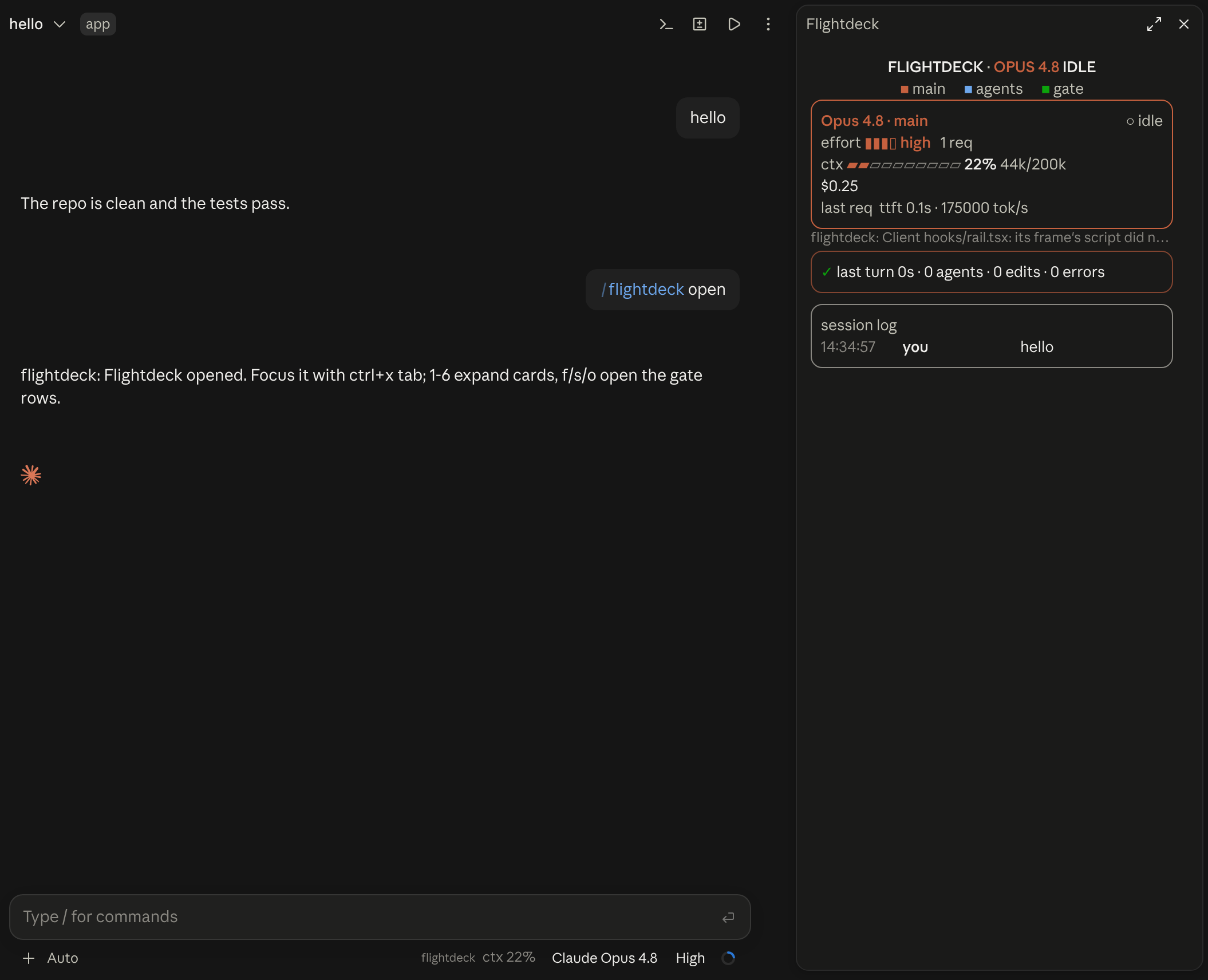
Task: Click the idle status indicator
Action: (1144, 121)
